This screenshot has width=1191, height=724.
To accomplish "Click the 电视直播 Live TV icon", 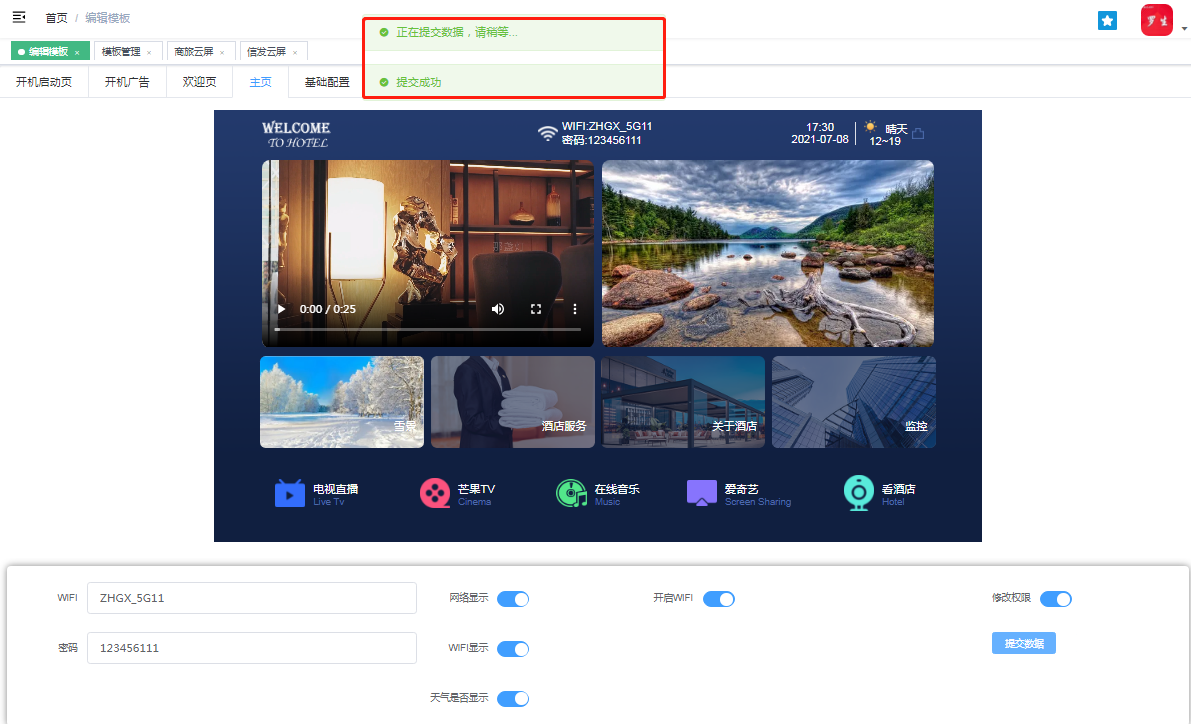I will (290, 493).
